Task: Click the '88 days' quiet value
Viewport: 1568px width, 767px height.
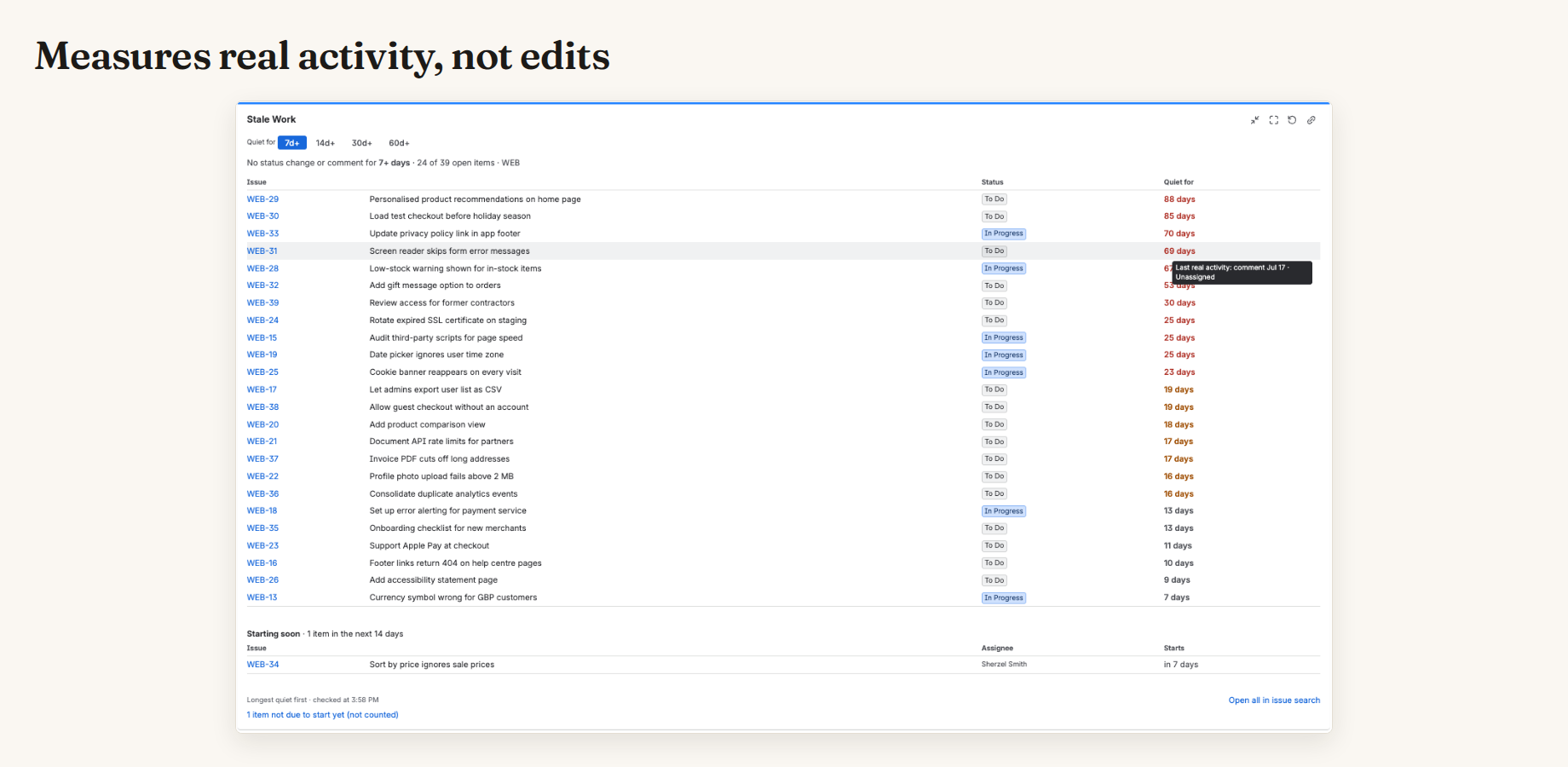Action: [x=1179, y=199]
